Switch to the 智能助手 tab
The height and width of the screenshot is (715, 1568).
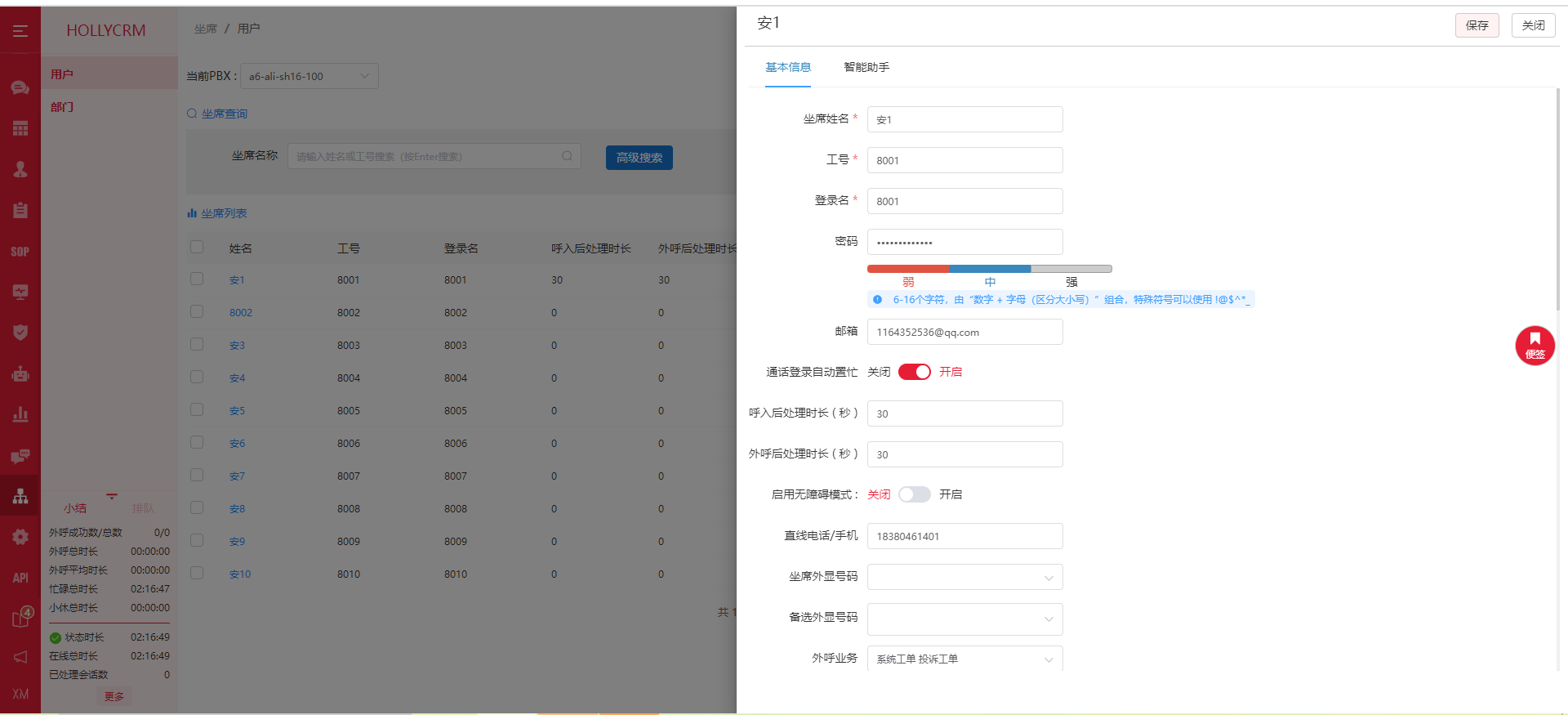[866, 67]
